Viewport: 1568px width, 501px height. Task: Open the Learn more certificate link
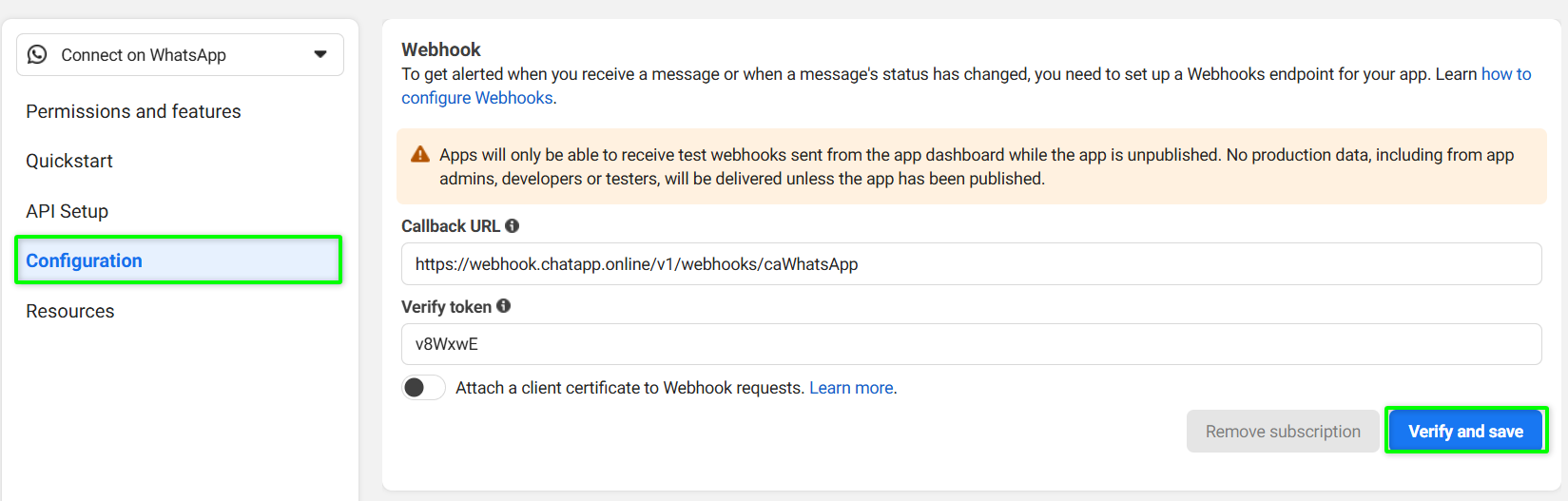851,388
